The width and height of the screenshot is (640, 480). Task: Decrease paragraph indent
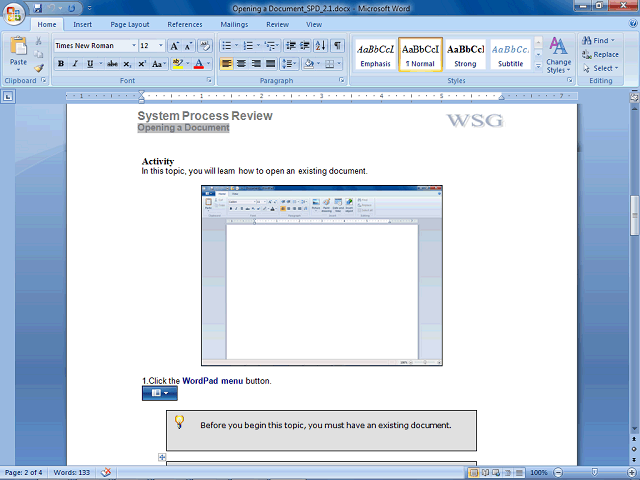point(291,46)
